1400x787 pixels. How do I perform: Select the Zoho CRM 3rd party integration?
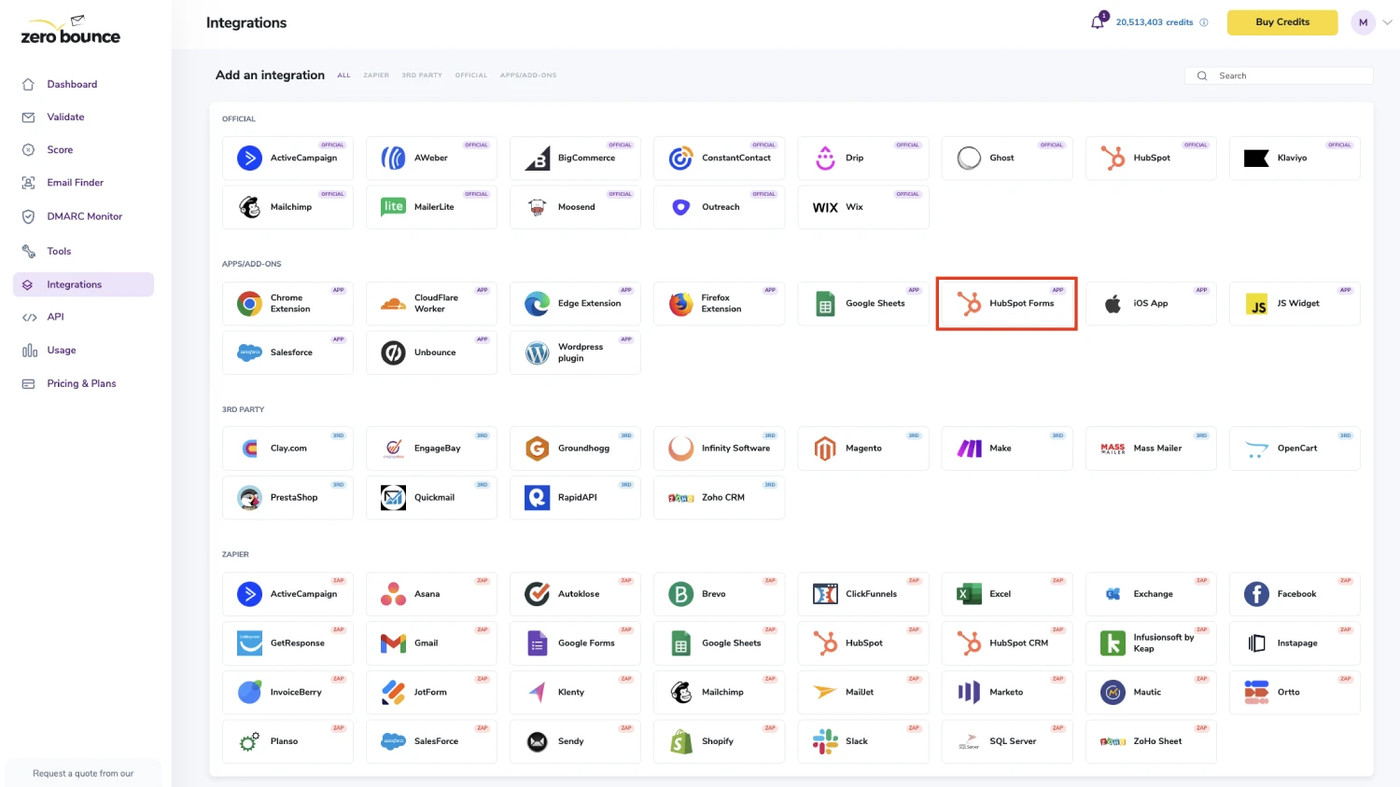(x=718, y=497)
